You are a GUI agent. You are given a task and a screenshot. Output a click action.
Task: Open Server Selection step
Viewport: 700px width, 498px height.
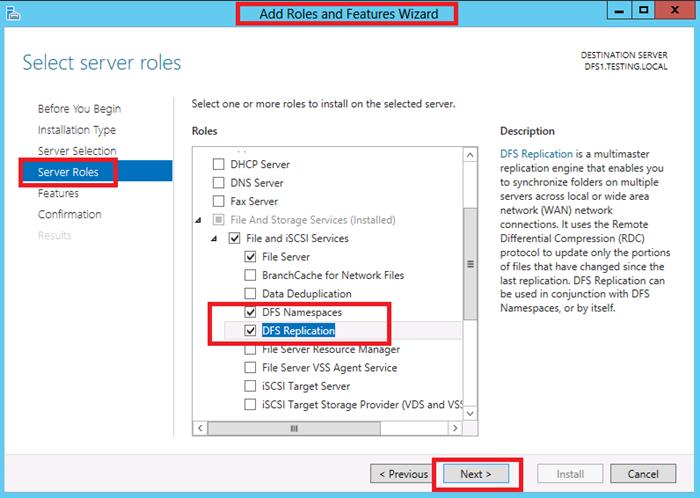pyautogui.click(x=77, y=151)
